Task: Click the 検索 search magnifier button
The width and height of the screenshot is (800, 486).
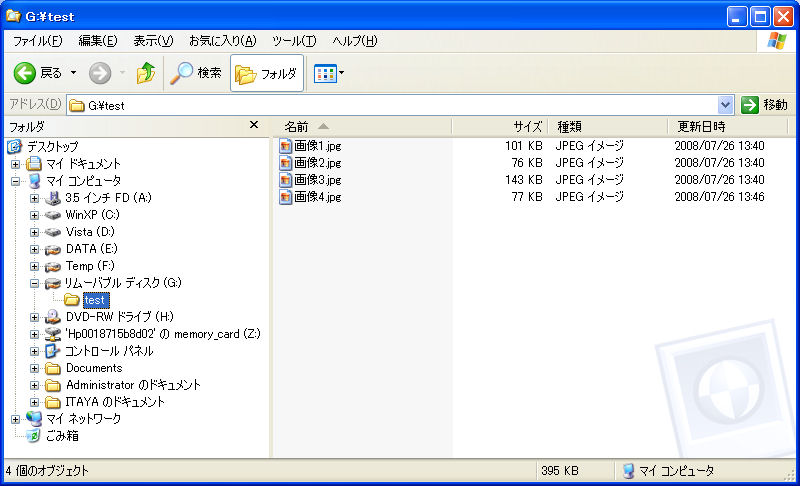Action: 196,73
